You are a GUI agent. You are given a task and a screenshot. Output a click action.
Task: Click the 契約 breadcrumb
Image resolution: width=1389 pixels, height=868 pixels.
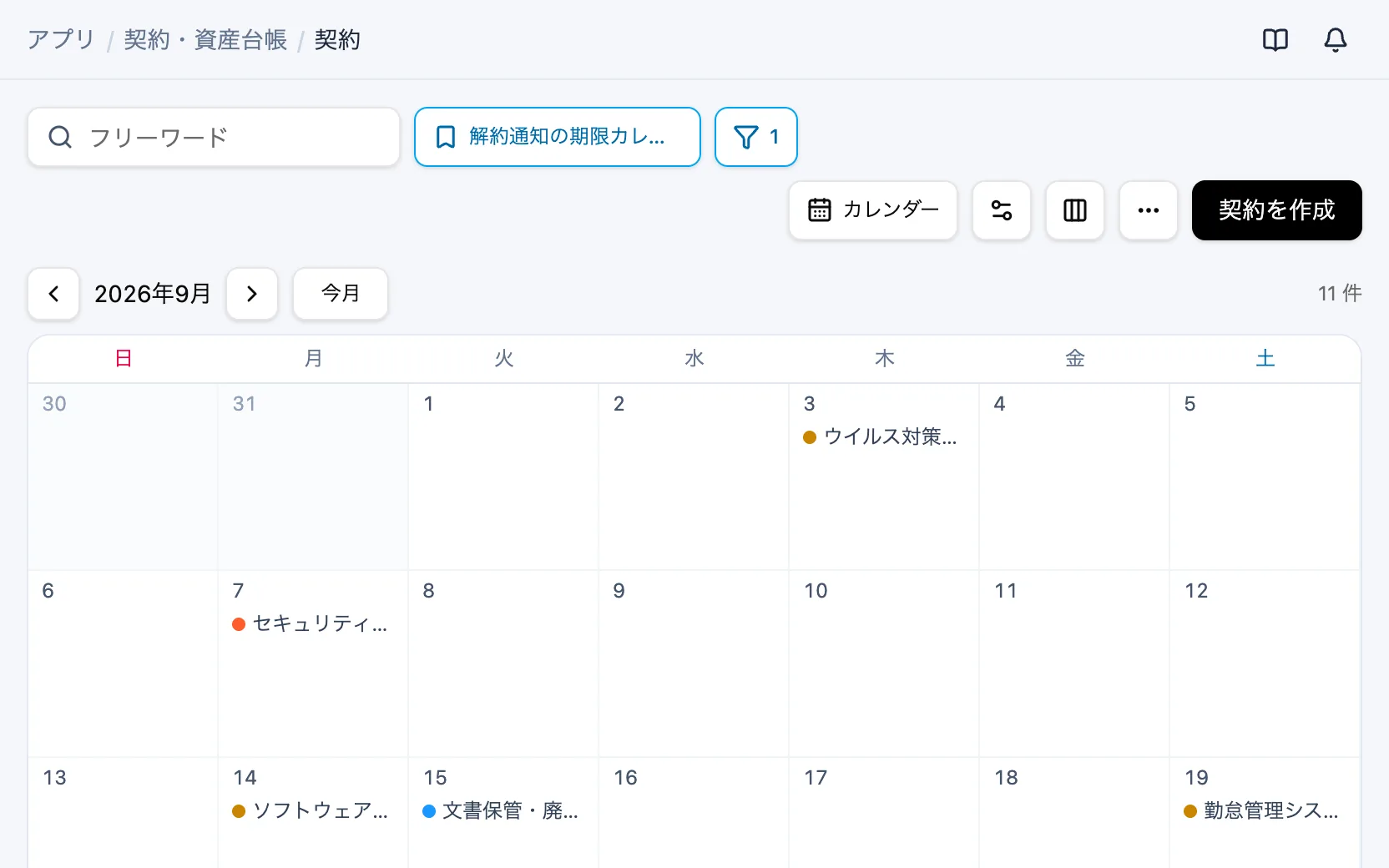click(x=337, y=40)
